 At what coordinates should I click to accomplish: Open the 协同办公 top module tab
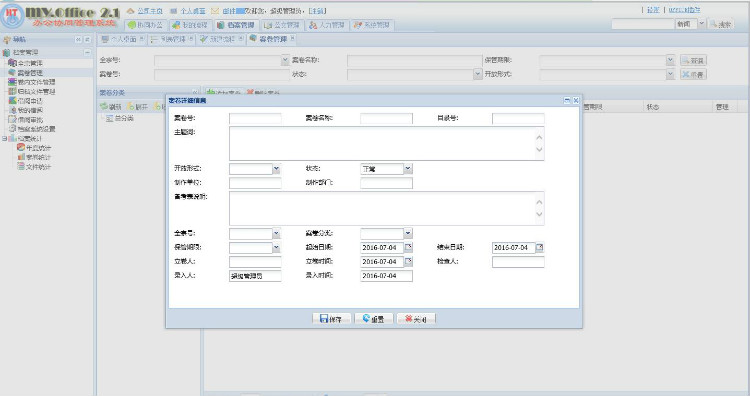[x=145, y=25]
